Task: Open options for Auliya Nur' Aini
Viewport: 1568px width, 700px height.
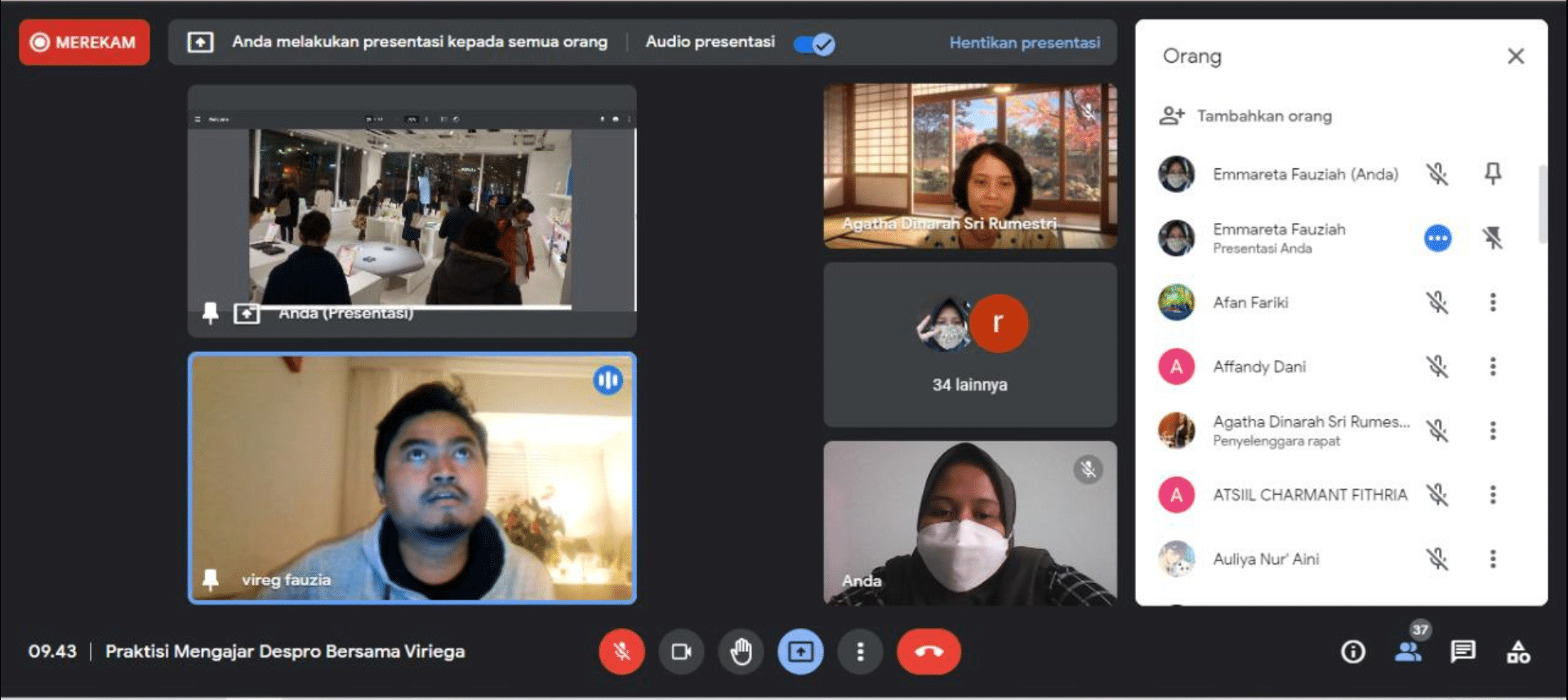Action: pos(1493,559)
